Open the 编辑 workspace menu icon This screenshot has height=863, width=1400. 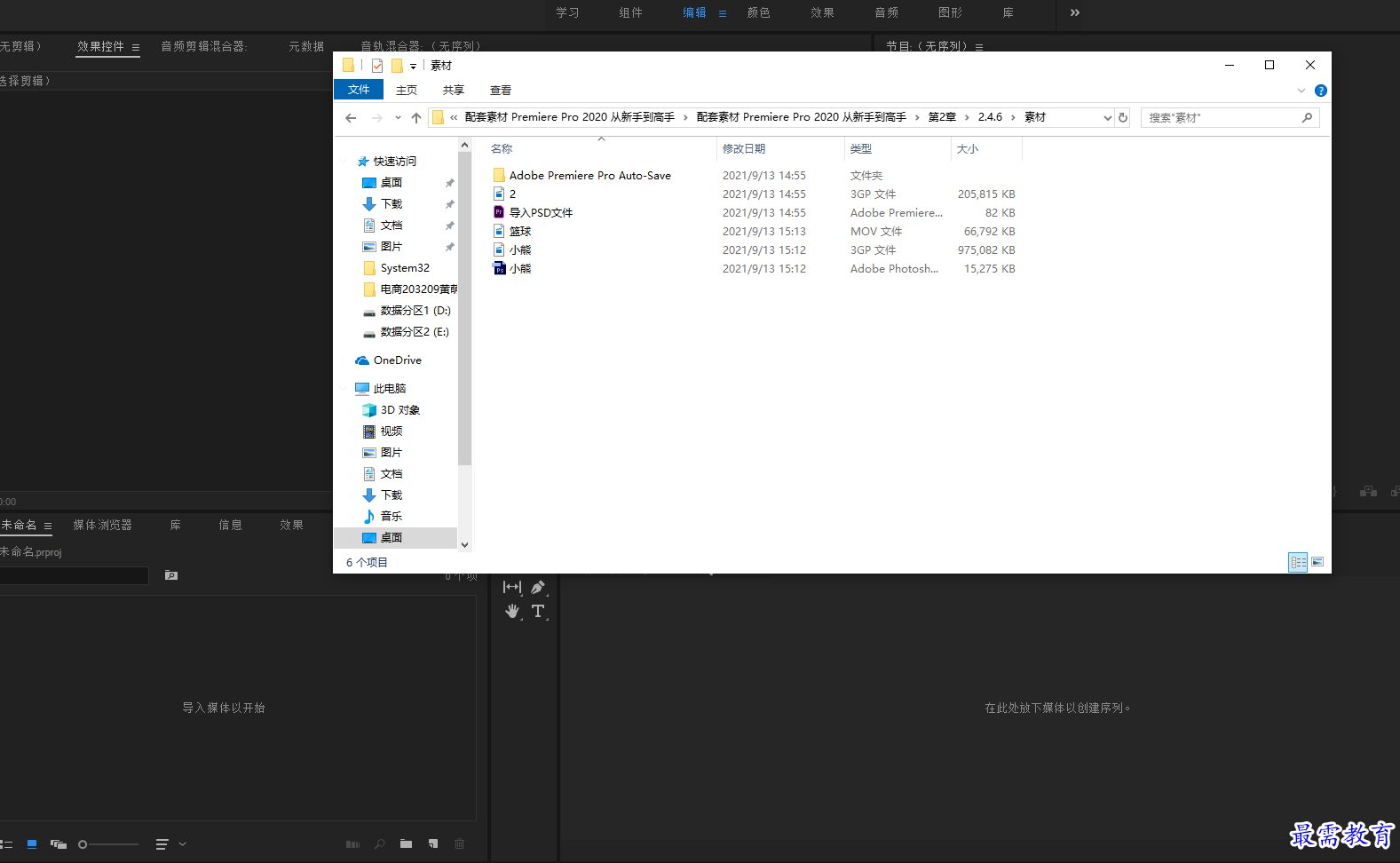723,13
